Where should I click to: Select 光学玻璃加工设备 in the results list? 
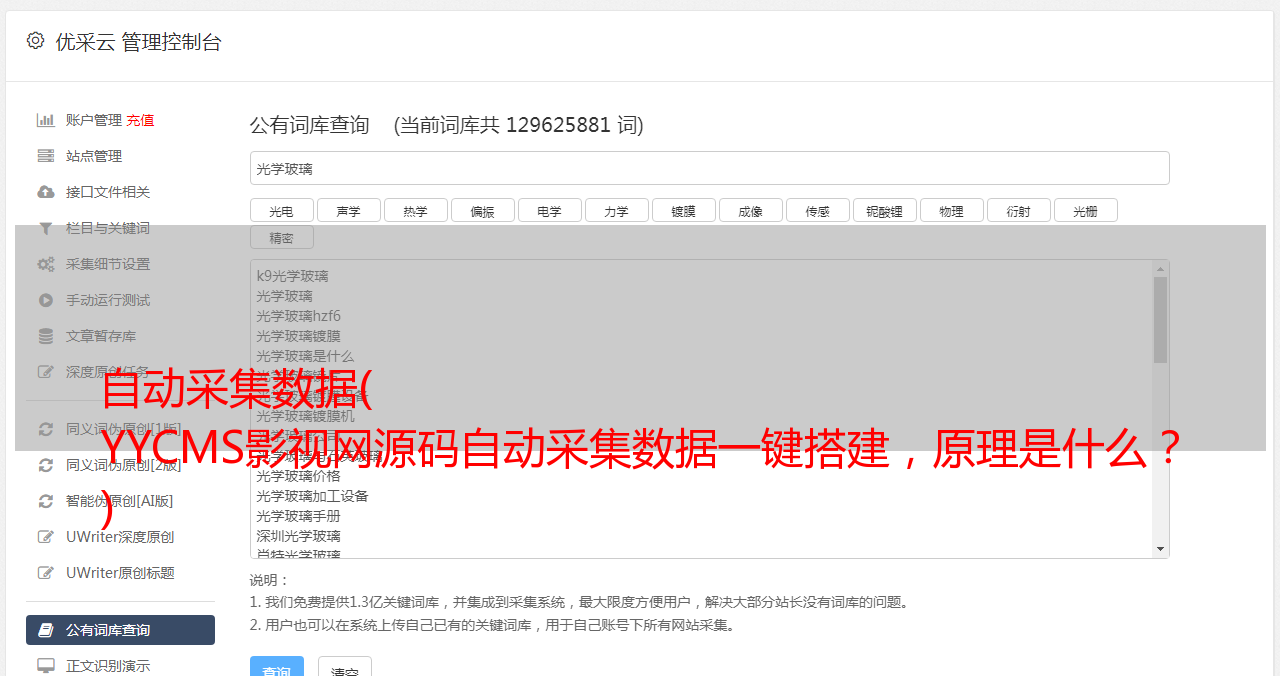point(312,496)
